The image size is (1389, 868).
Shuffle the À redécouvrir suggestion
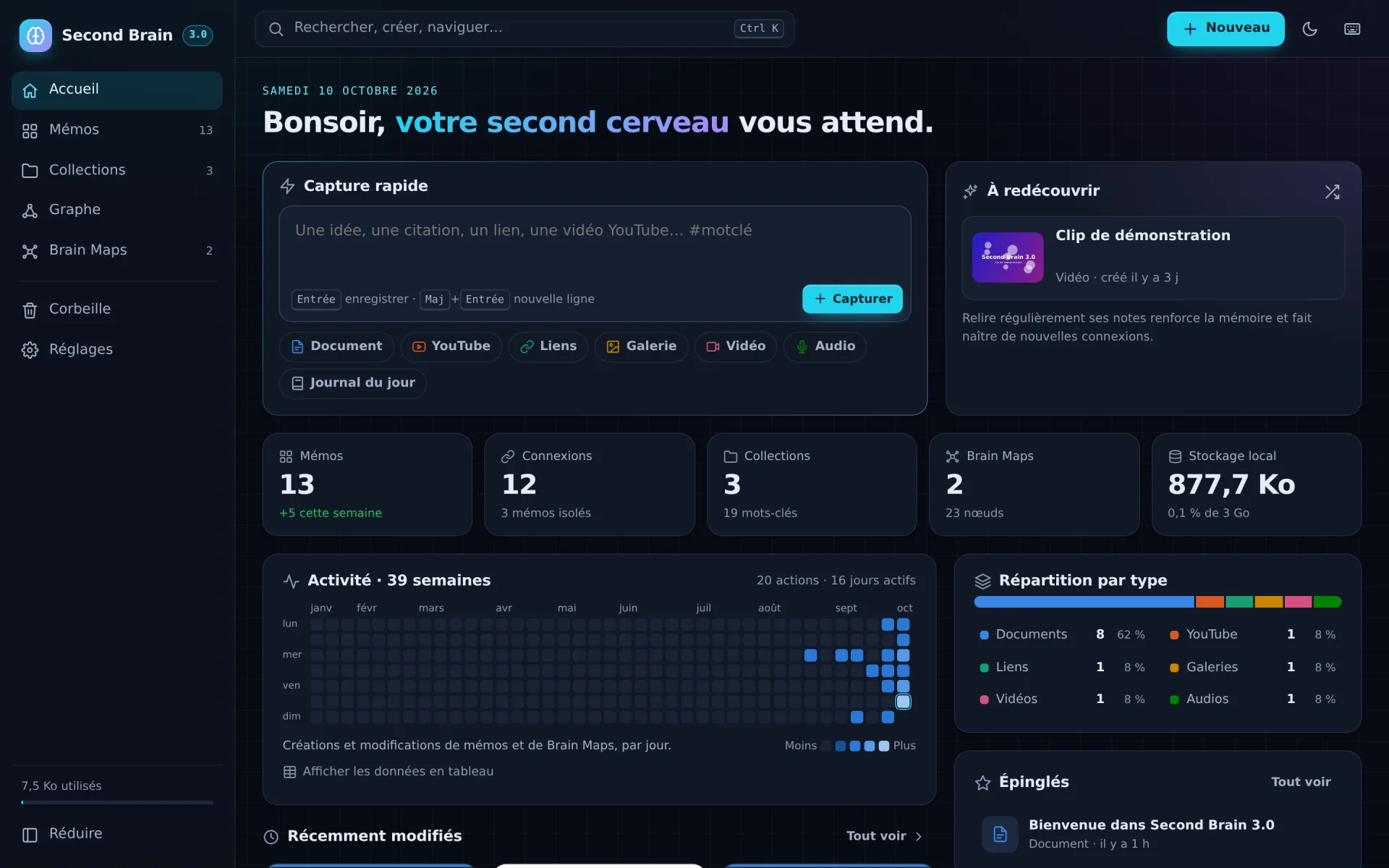pyautogui.click(x=1332, y=192)
